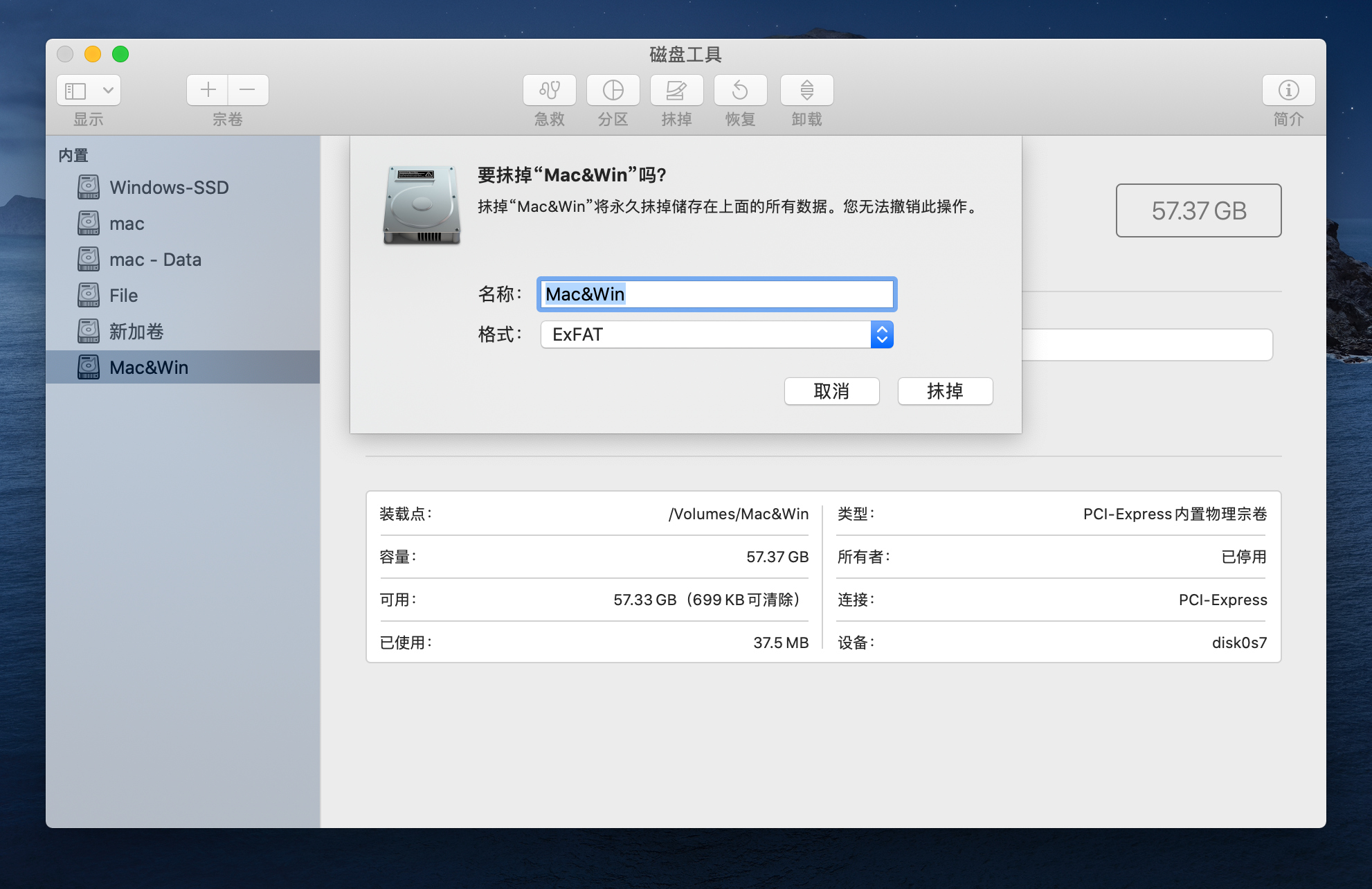Expand the ExFAT format selector stepper arrows
This screenshot has height=889, width=1372.
[882, 334]
